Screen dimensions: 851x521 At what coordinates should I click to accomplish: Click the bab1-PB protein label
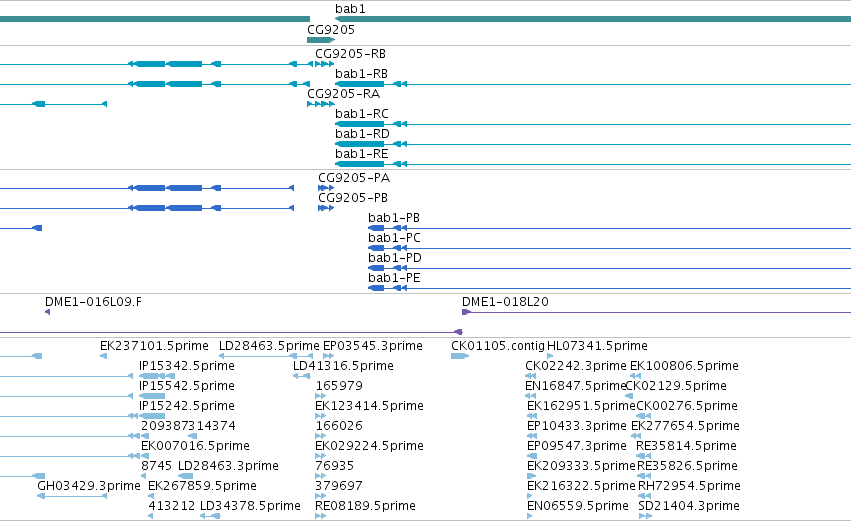(x=393, y=218)
